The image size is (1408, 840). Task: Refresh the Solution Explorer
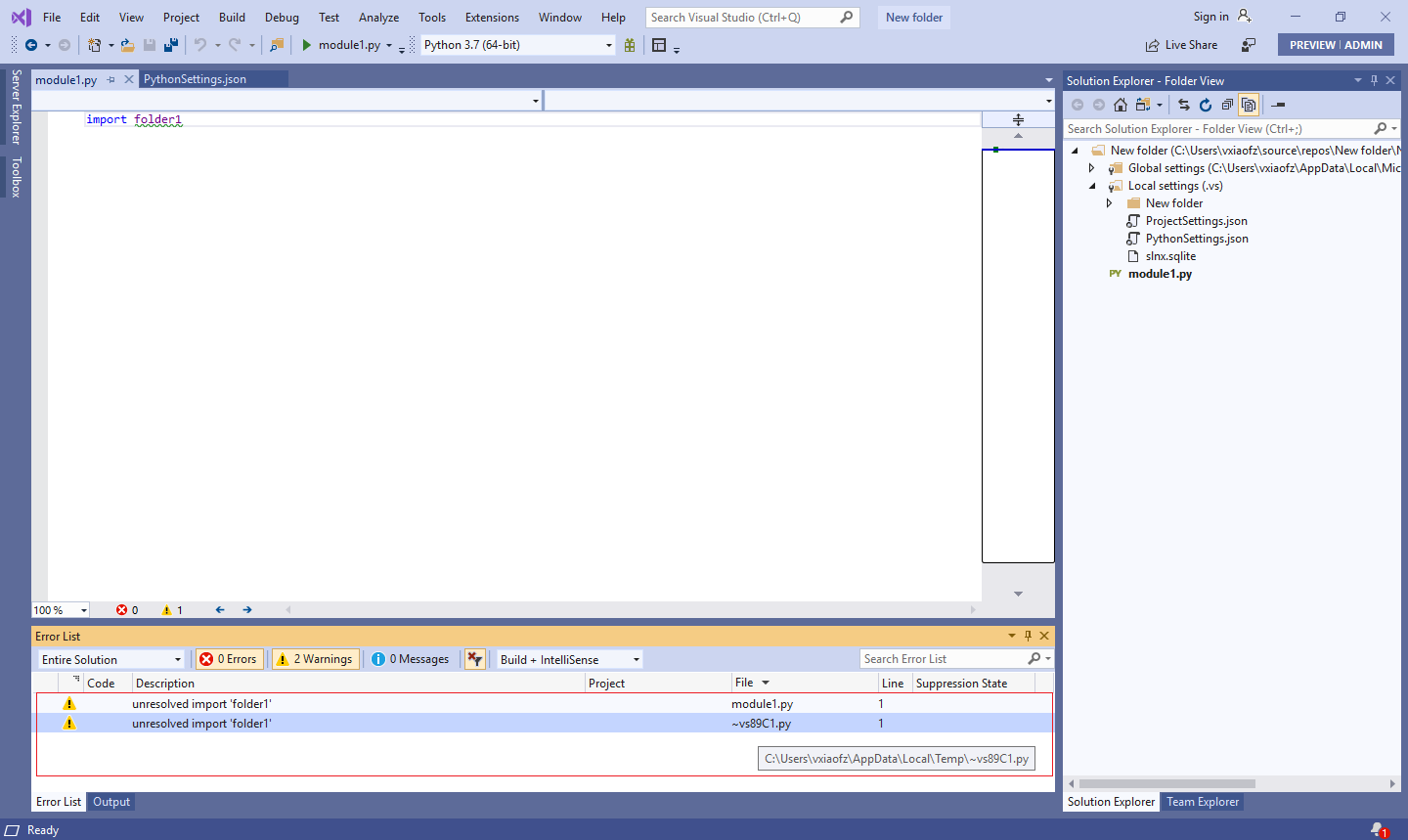point(1204,105)
